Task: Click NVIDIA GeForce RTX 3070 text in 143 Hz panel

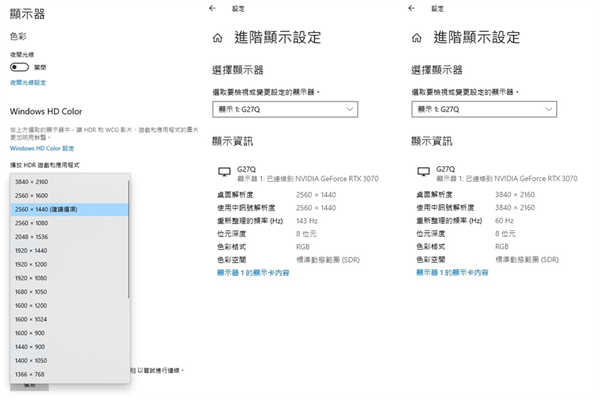Action: tap(337, 179)
